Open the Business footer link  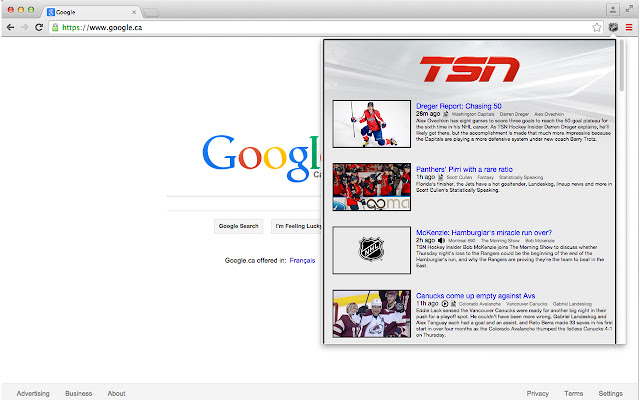click(79, 393)
